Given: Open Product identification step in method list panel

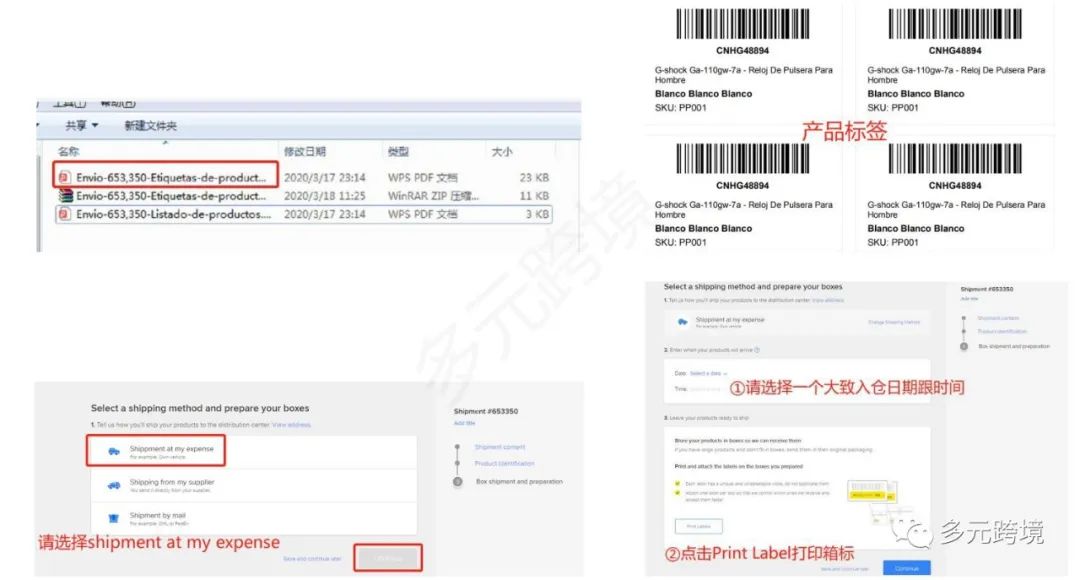Looking at the screenshot, I should click(x=504, y=464).
